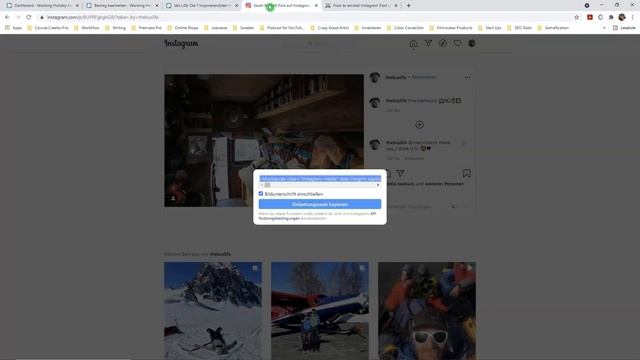This screenshot has height=360, width=640.
Task: Click left arrow of embed code scrollbar
Action: point(262,185)
